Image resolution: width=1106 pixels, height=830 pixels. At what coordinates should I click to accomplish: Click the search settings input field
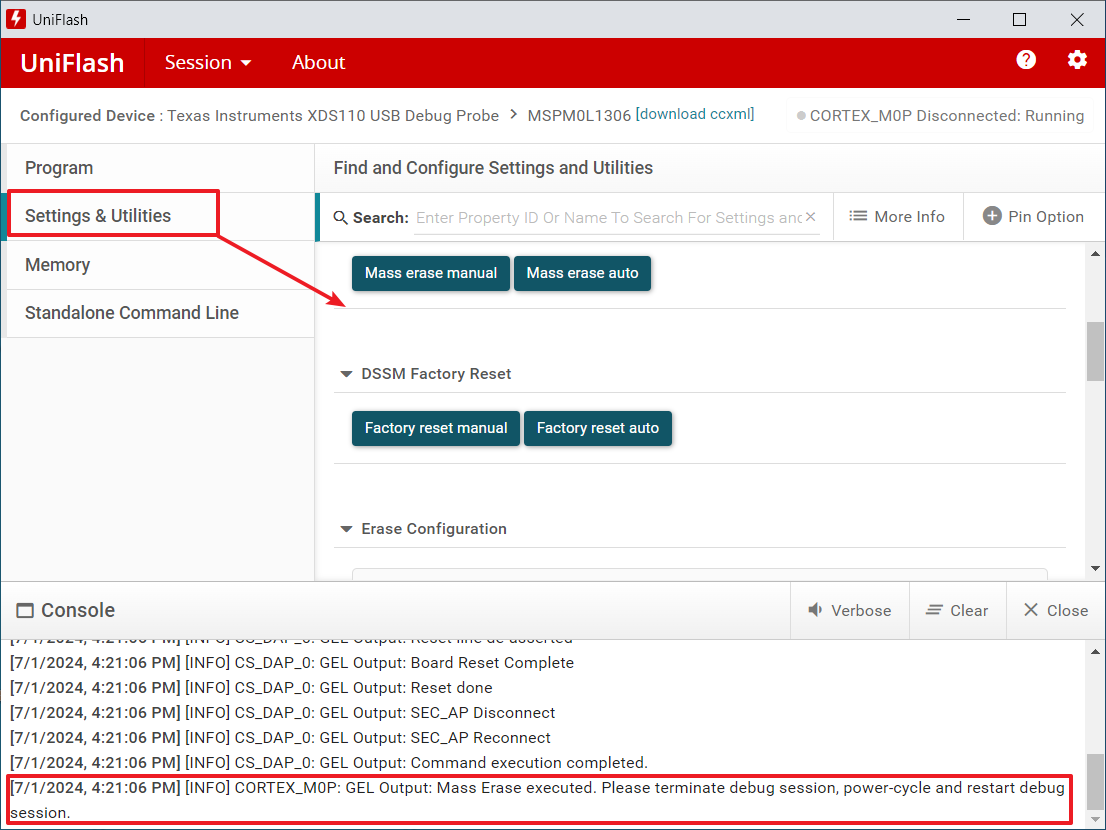pos(608,217)
